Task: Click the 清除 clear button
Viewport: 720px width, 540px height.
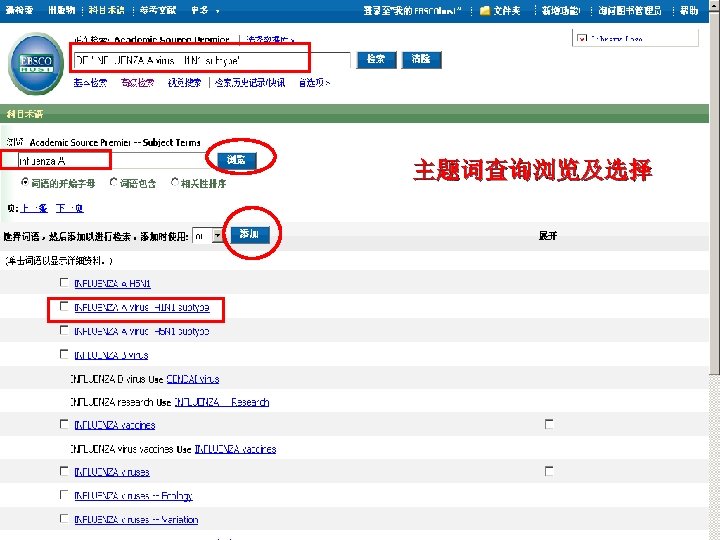Action: (421, 60)
